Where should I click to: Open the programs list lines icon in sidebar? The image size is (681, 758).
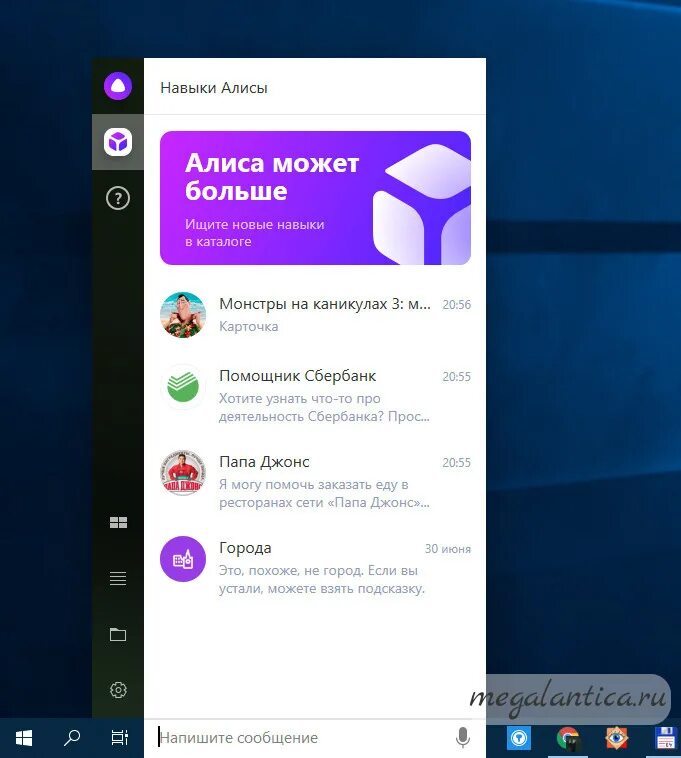point(118,578)
